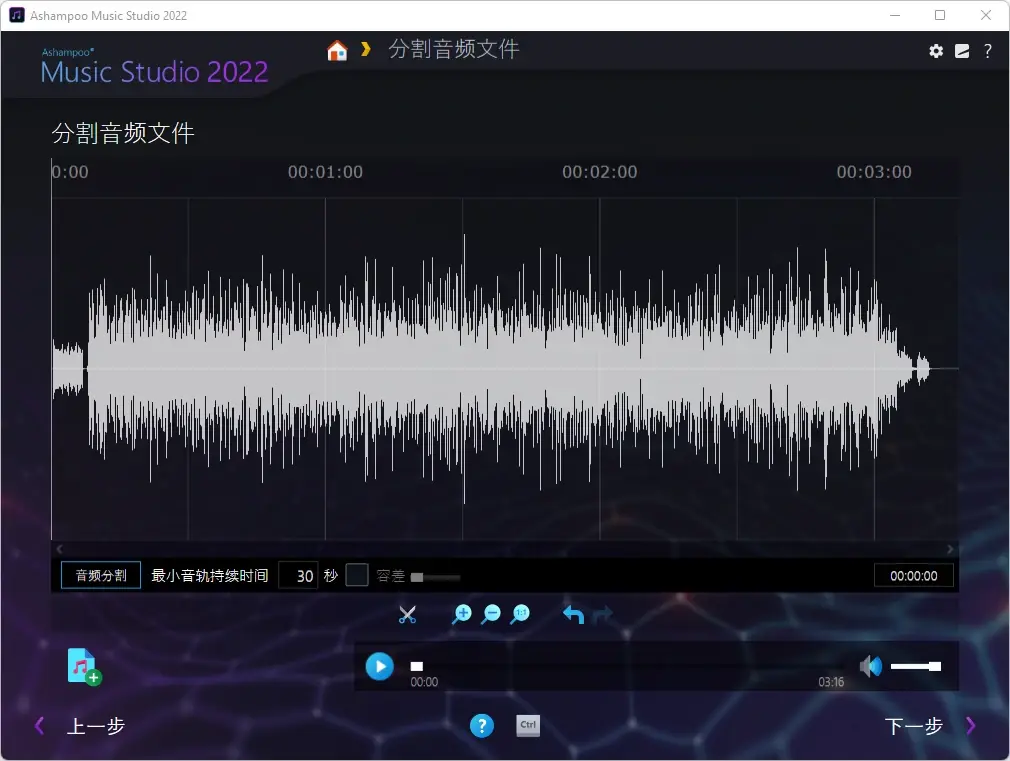This screenshot has height=761, width=1010.
Task: Adjust the volume slider
Action: tap(916, 666)
